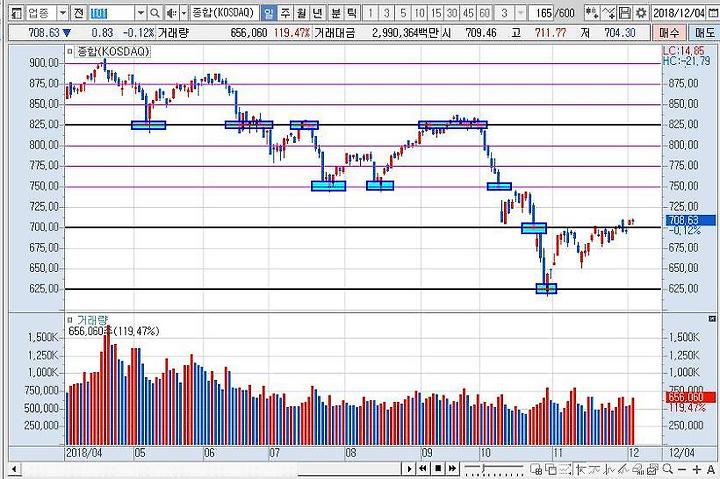The height and width of the screenshot is (479, 720).
Task: Click the zoom slider at bottom
Action: coord(494,468)
